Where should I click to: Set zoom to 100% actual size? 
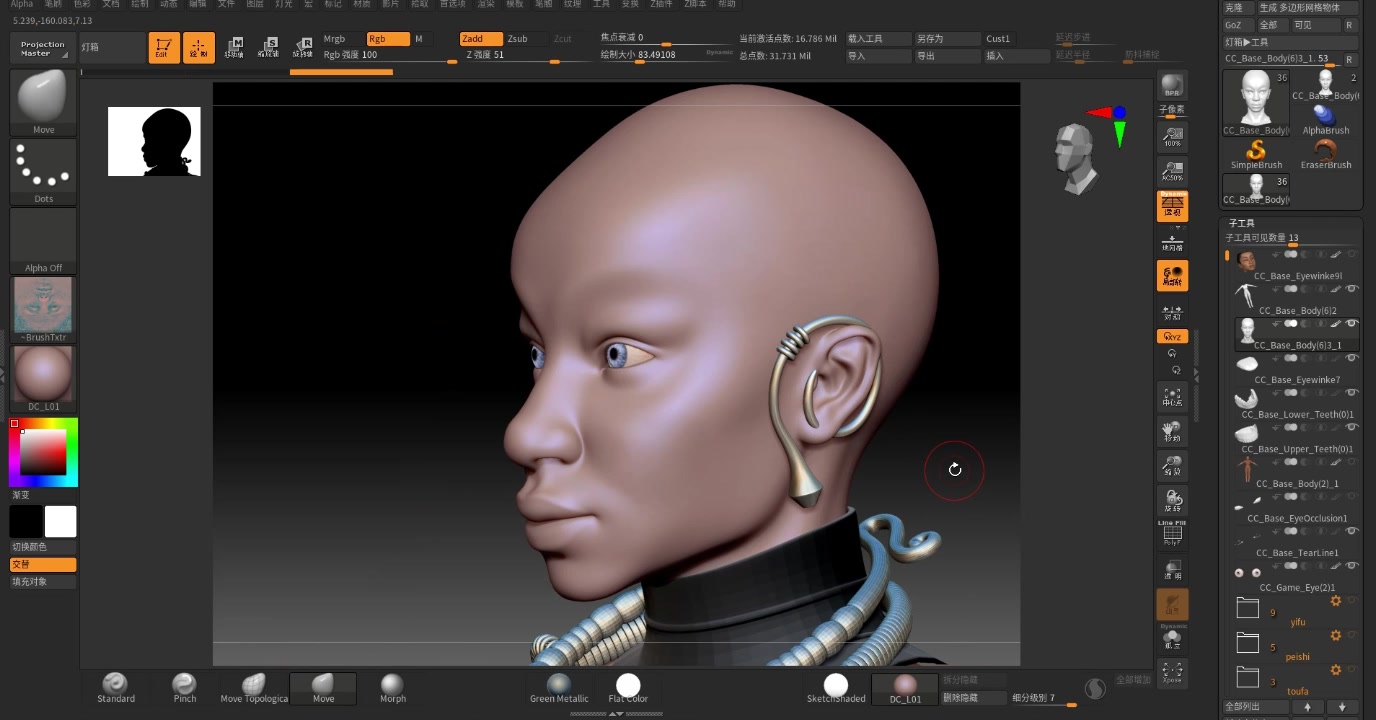pos(1172,136)
